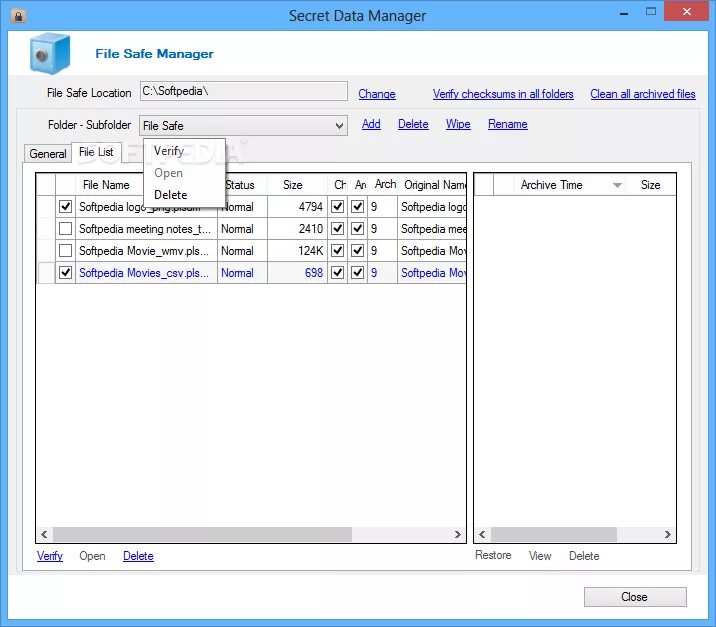Click left arrow of file list scrollbar
Image resolution: width=716 pixels, height=627 pixels.
[44, 534]
